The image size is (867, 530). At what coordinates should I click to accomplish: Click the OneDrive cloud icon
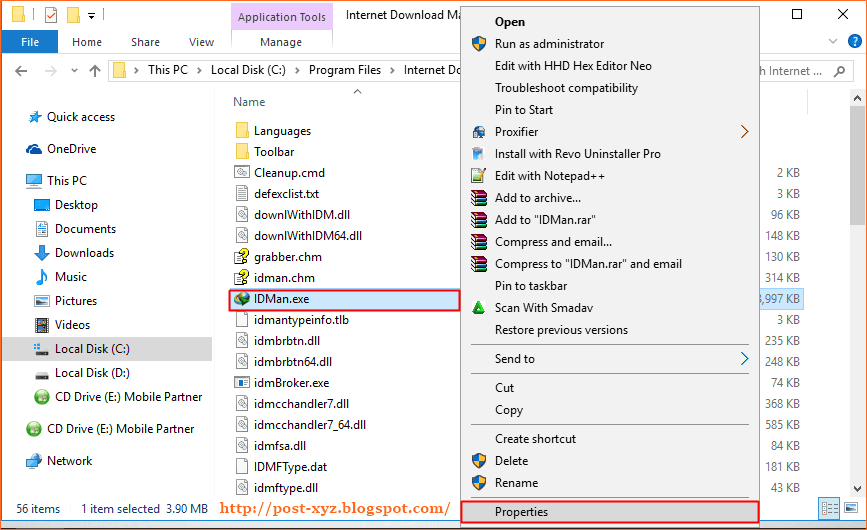pos(34,149)
